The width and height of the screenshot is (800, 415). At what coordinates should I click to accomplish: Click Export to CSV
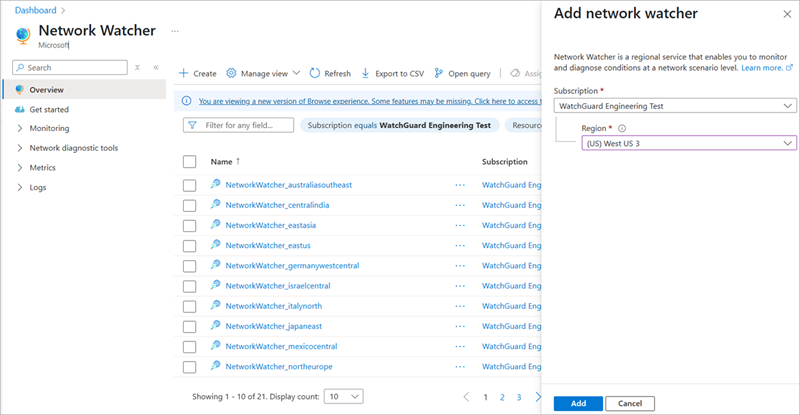click(393, 74)
